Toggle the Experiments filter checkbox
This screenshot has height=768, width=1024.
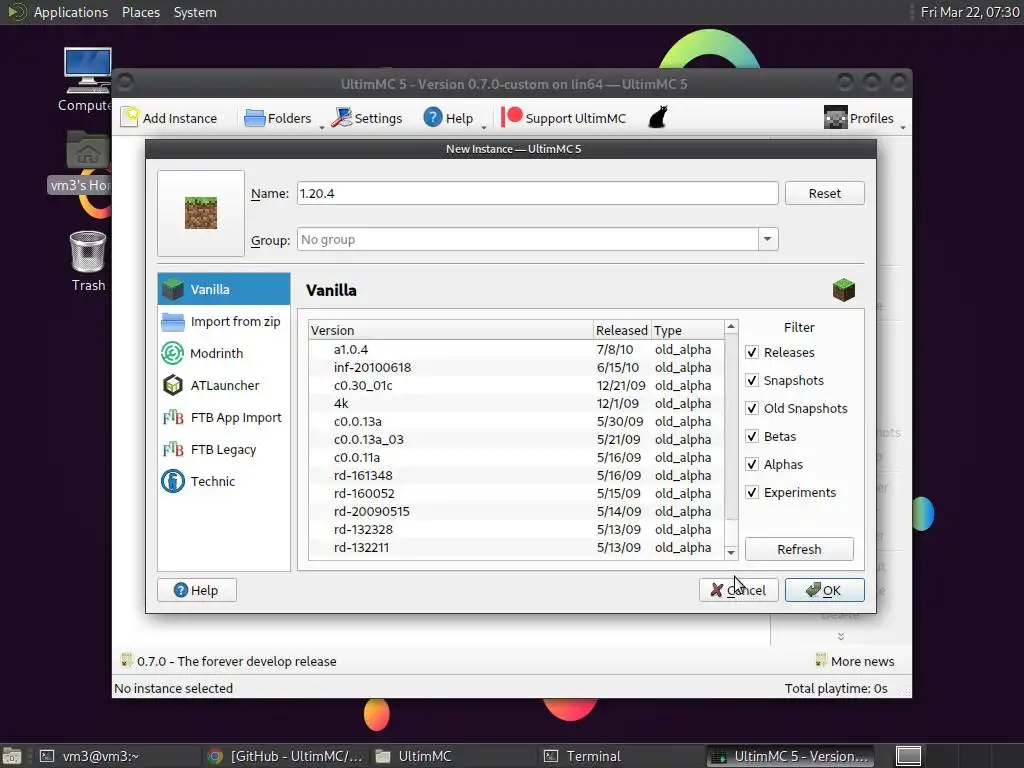[752, 493]
